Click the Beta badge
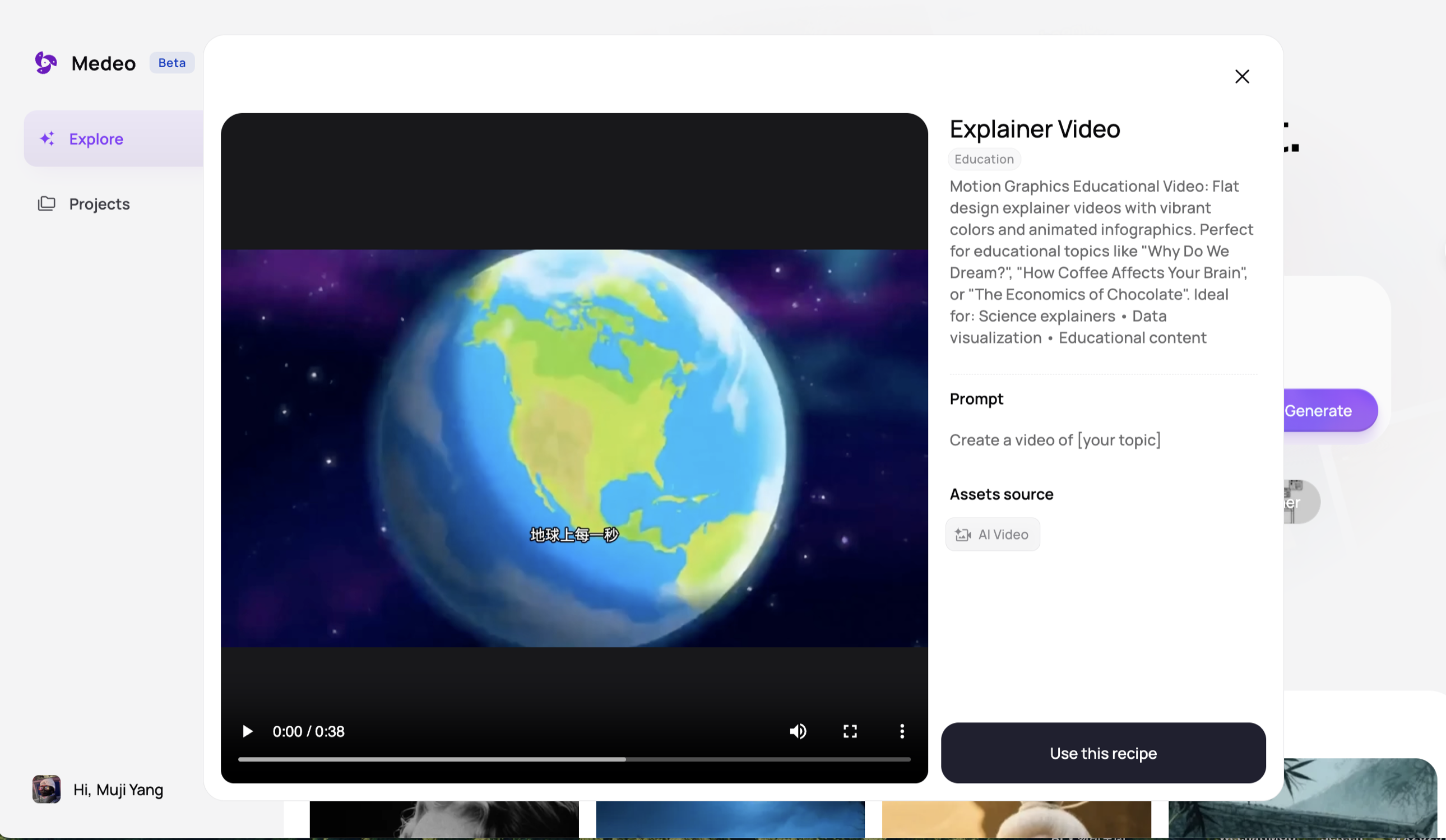 tap(172, 63)
